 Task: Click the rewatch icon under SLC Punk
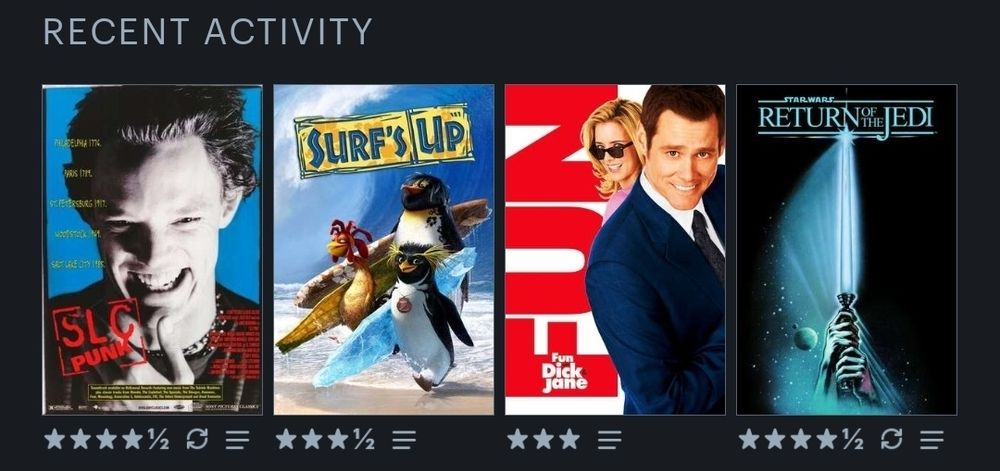[x=197, y=439]
